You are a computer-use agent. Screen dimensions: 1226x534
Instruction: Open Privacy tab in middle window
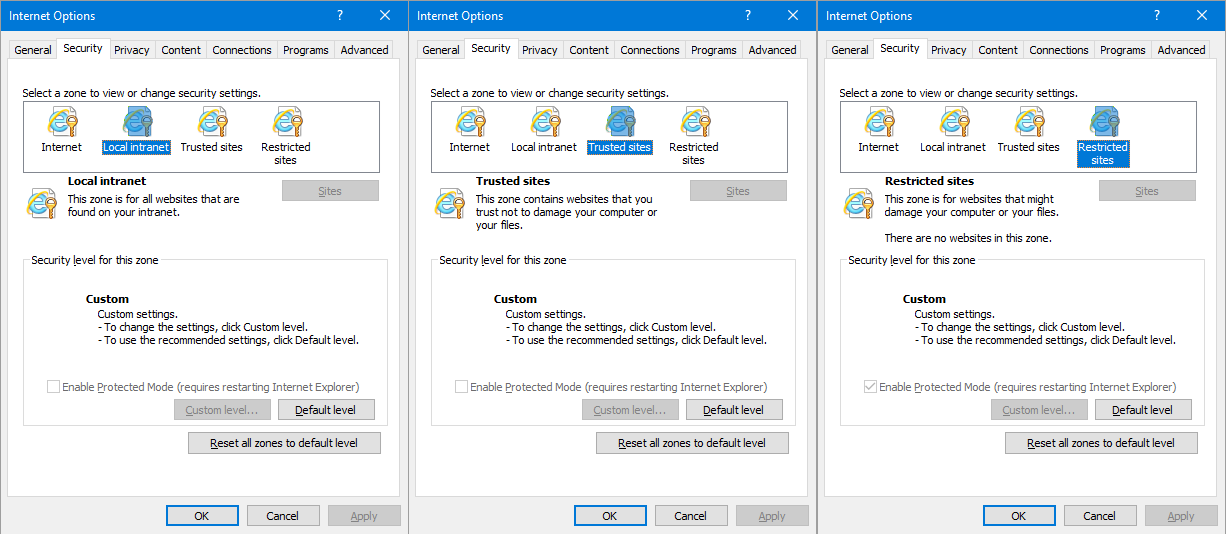[540, 50]
